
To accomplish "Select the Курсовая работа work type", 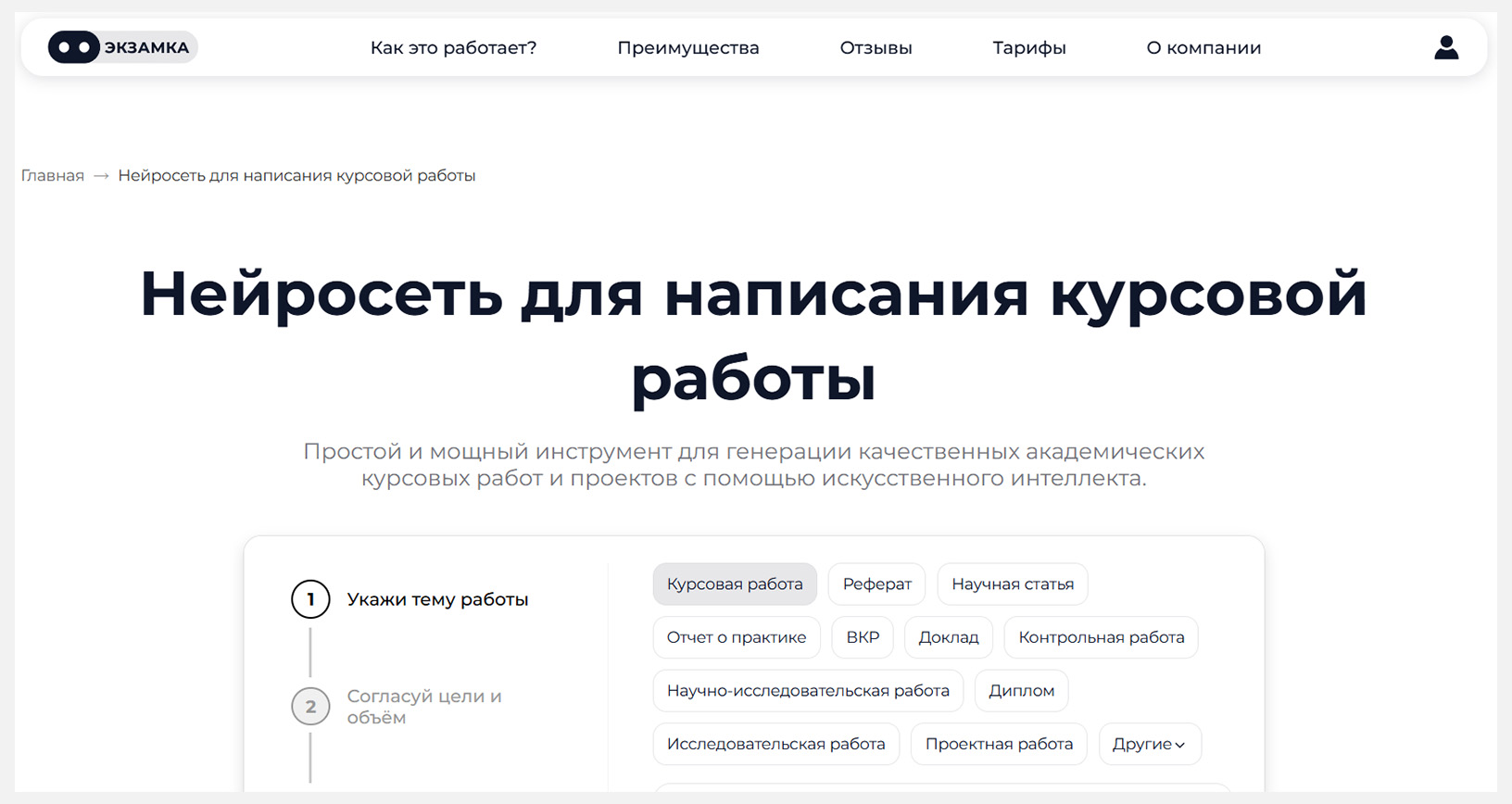I will pos(735,584).
